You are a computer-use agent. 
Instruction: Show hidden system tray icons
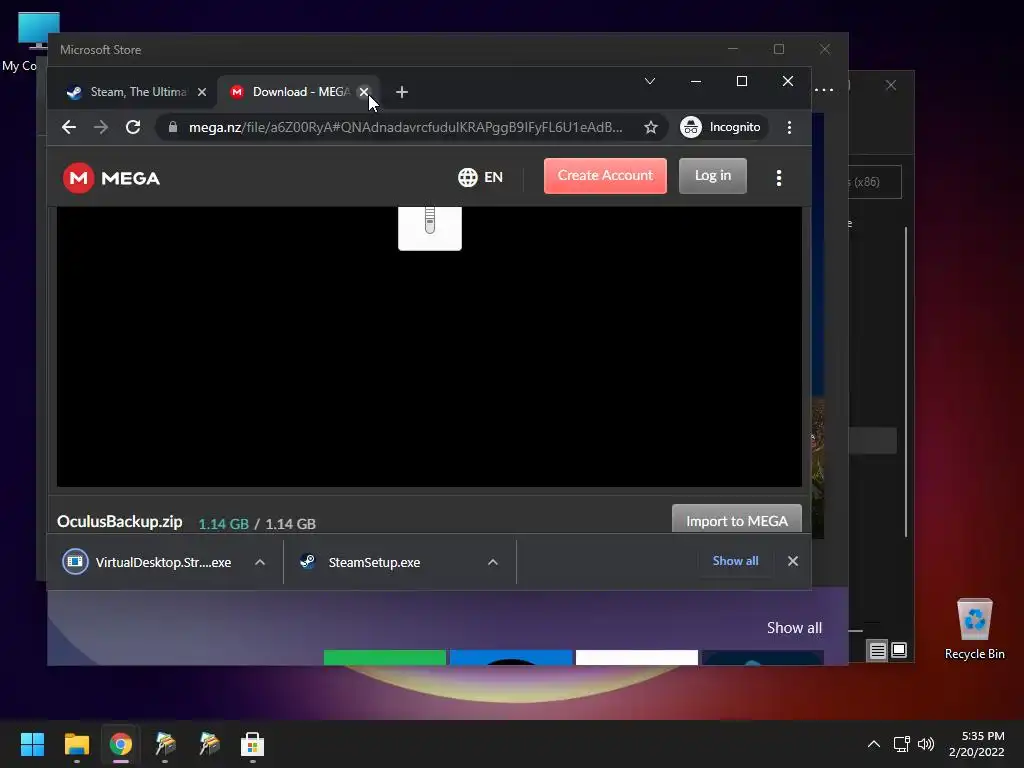point(874,744)
